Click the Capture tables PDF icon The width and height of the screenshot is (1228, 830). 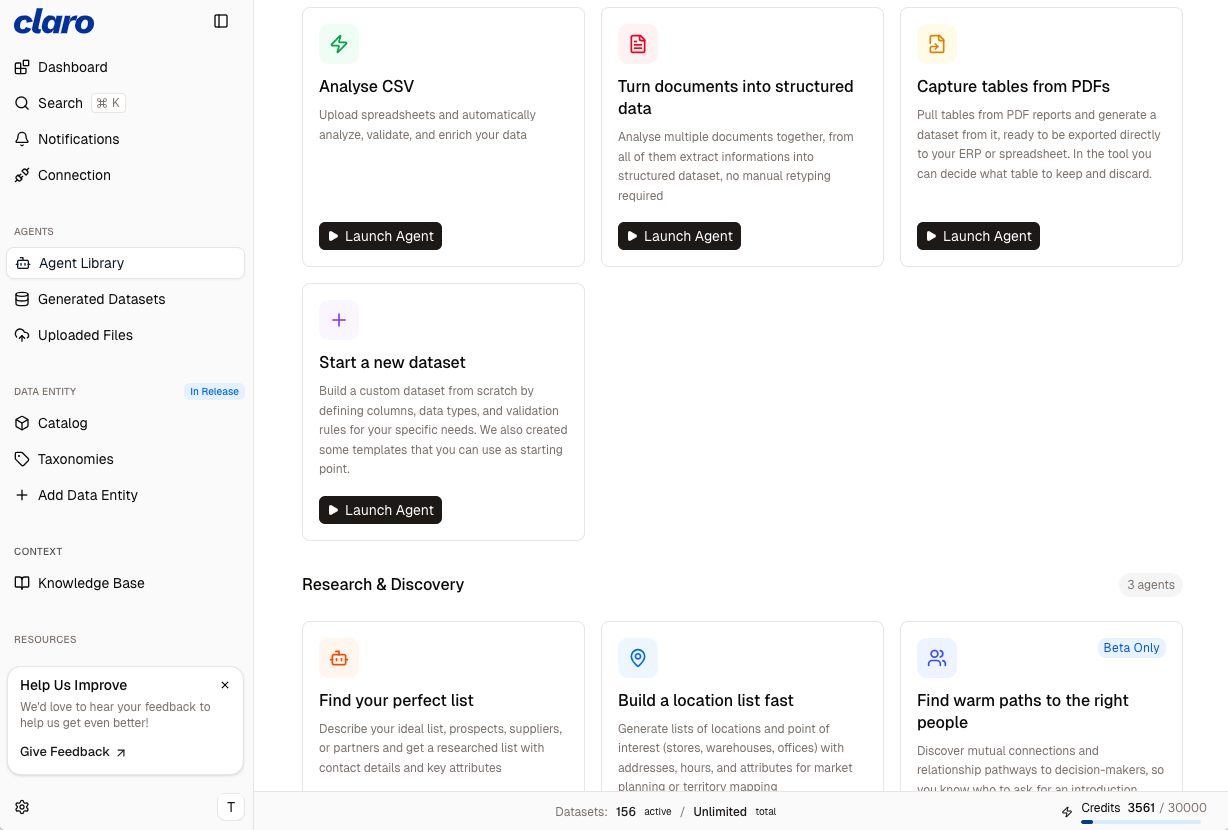click(x=937, y=44)
